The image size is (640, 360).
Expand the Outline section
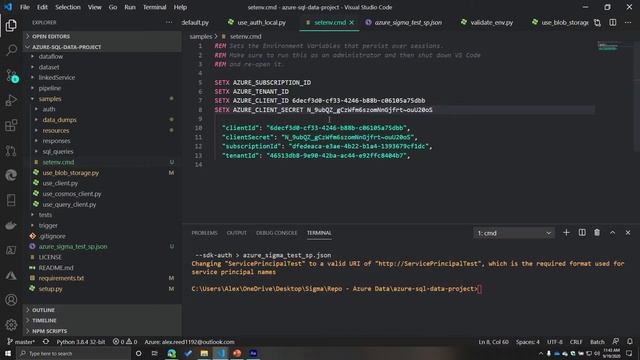coord(102,310)
